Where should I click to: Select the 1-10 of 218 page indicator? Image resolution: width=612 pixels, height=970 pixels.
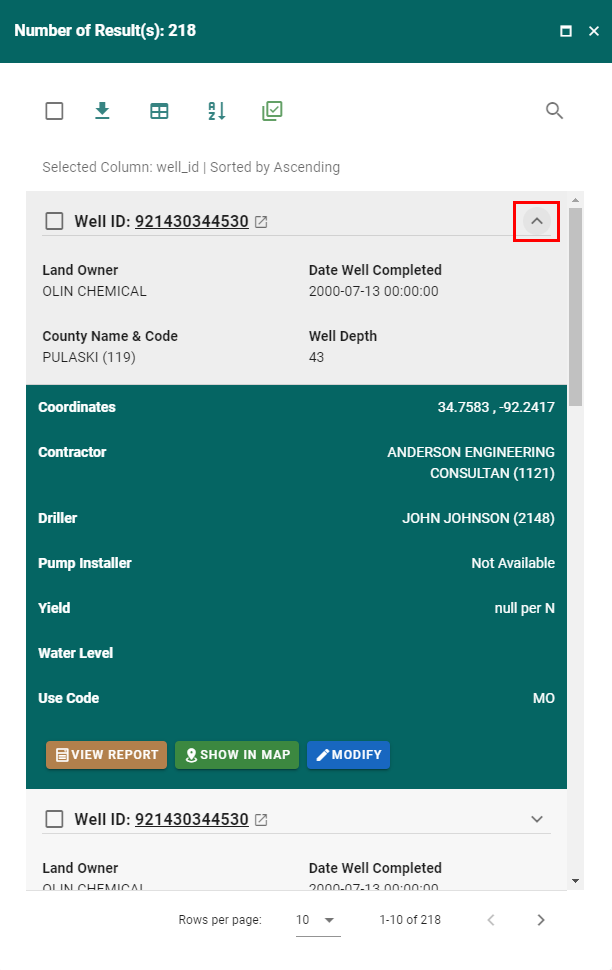[x=410, y=920]
